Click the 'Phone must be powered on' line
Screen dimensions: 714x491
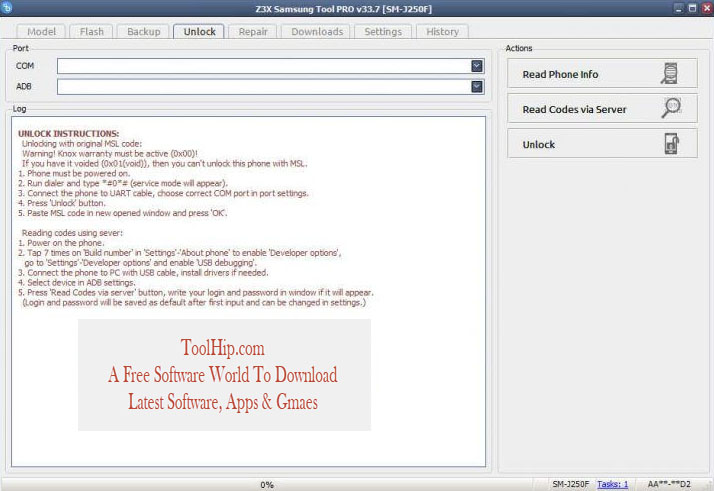pyautogui.click(x=74, y=174)
